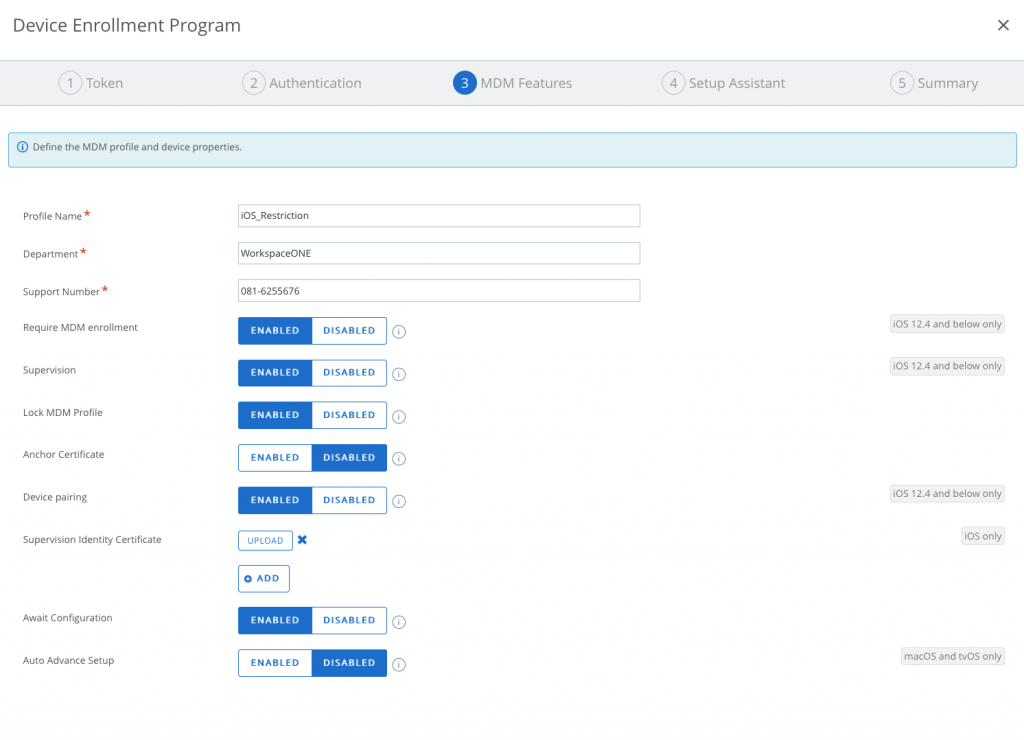Click into the Profile Name field
The width and height of the screenshot is (1024, 740).
(438, 216)
